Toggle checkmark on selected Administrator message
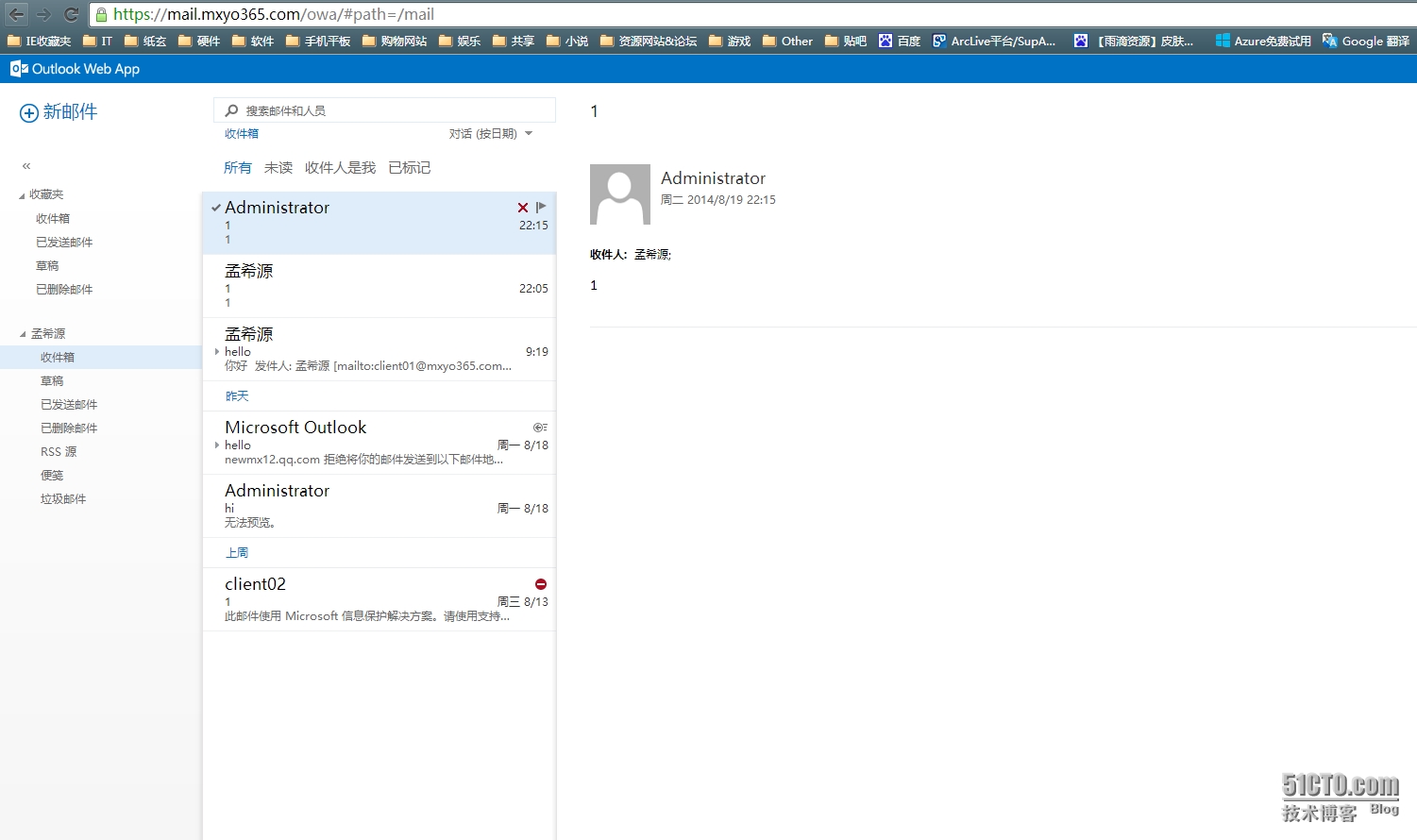Screen dimensions: 1417x840 [x=216, y=208]
